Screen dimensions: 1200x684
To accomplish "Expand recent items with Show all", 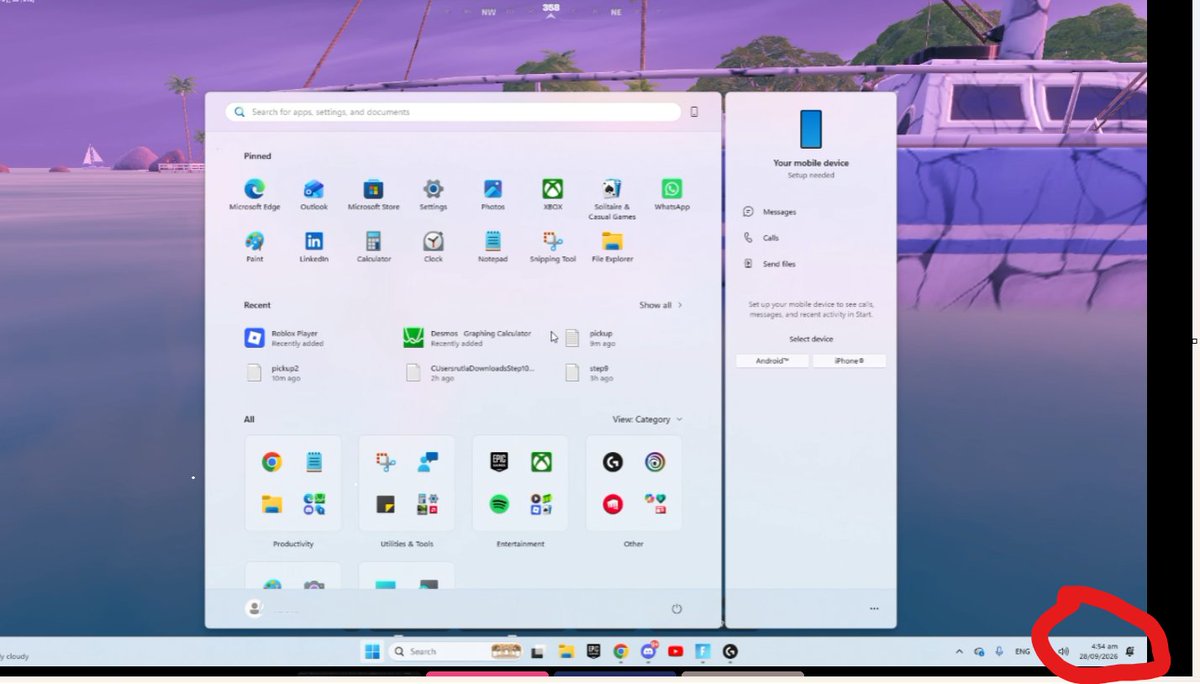I will click(x=661, y=305).
